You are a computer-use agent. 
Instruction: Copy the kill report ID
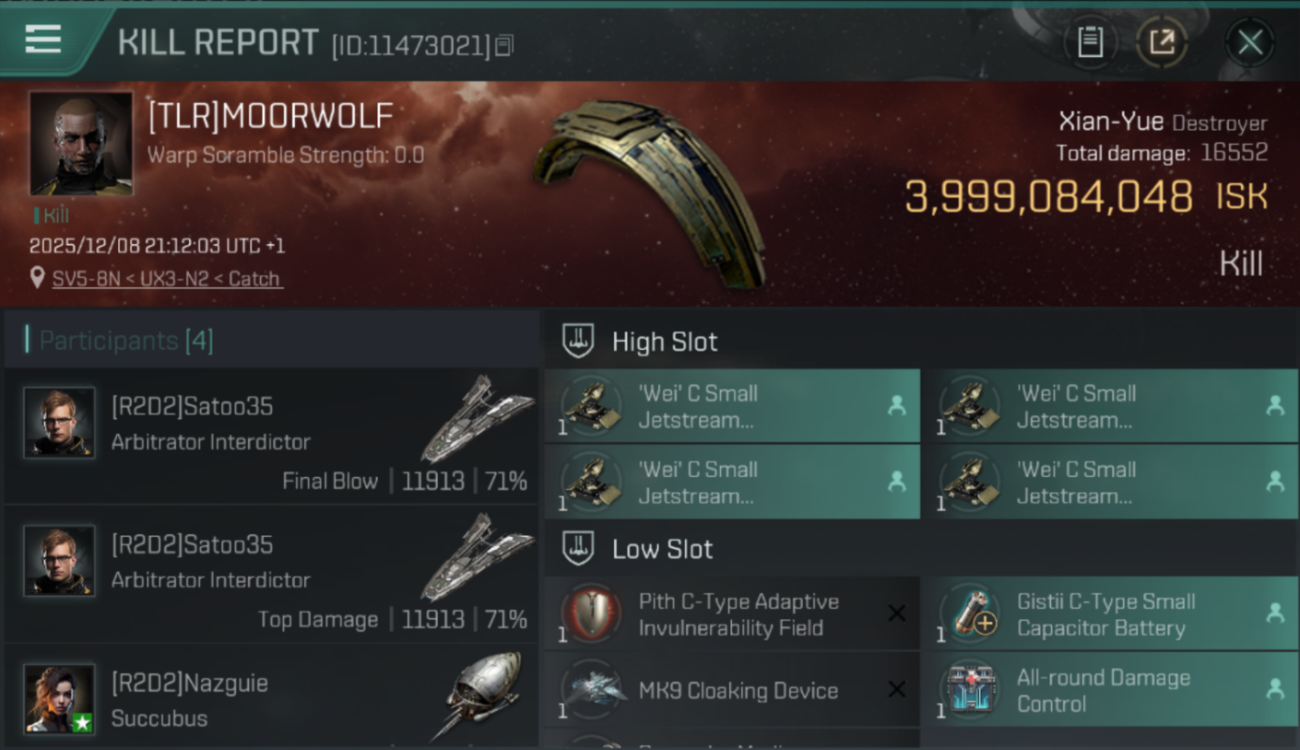[505, 45]
